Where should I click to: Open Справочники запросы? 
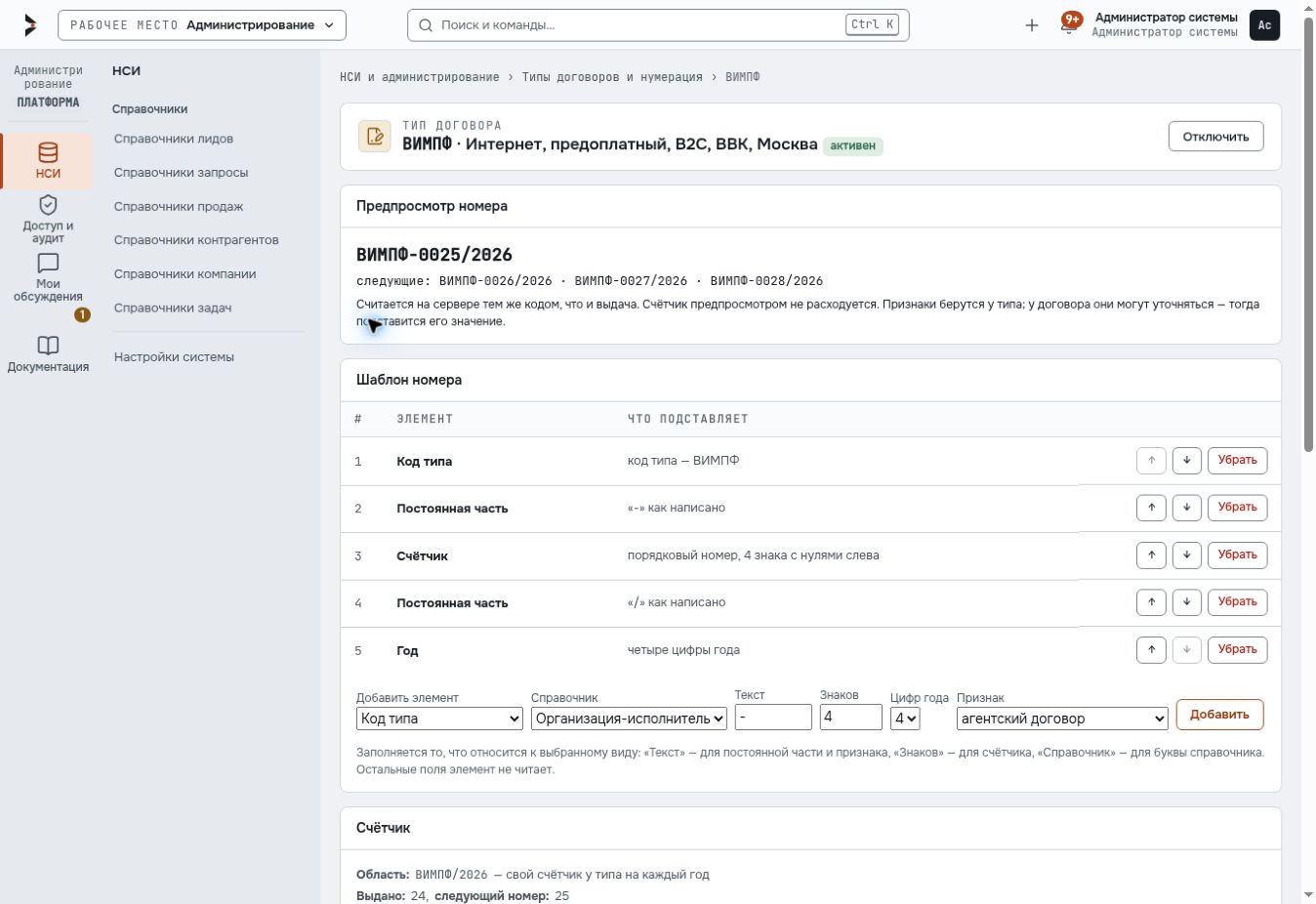tap(181, 173)
